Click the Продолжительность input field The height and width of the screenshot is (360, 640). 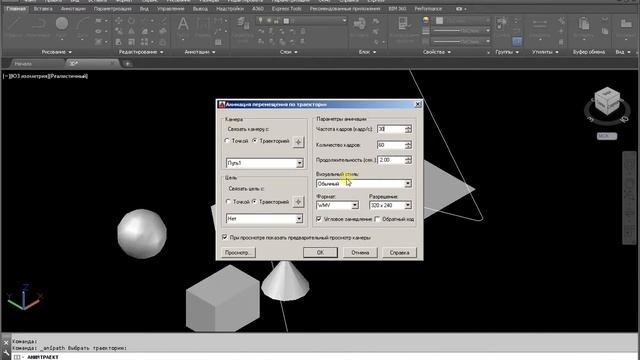pyautogui.click(x=391, y=160)
